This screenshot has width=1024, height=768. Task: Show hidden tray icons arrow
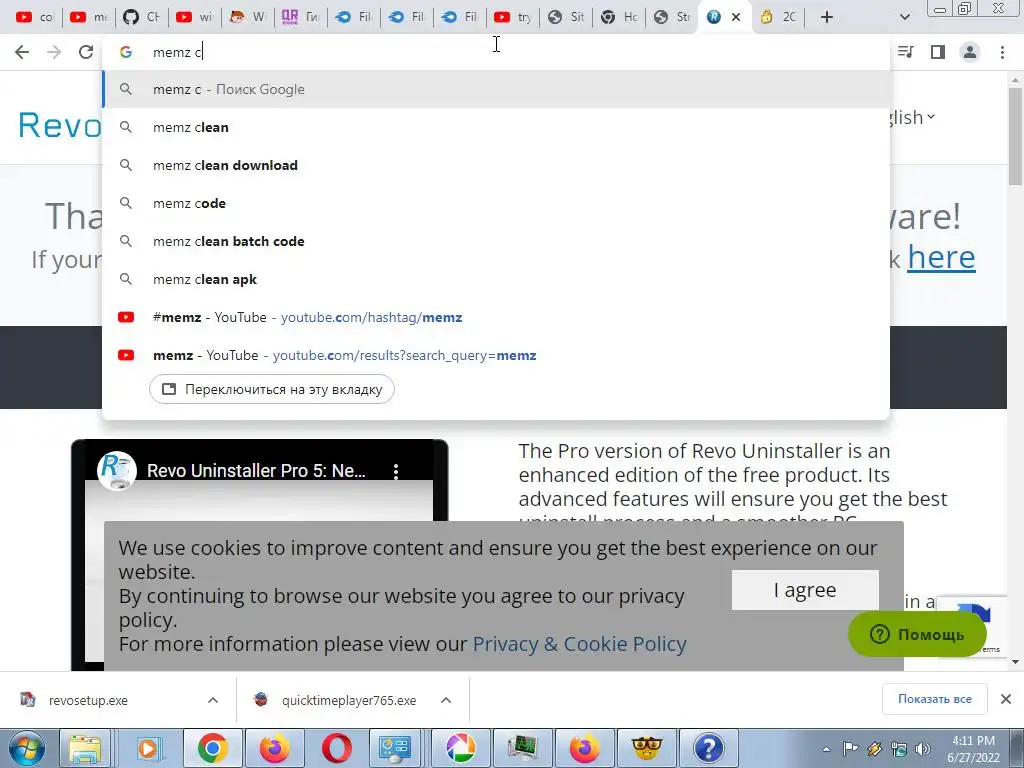[826, 749]
